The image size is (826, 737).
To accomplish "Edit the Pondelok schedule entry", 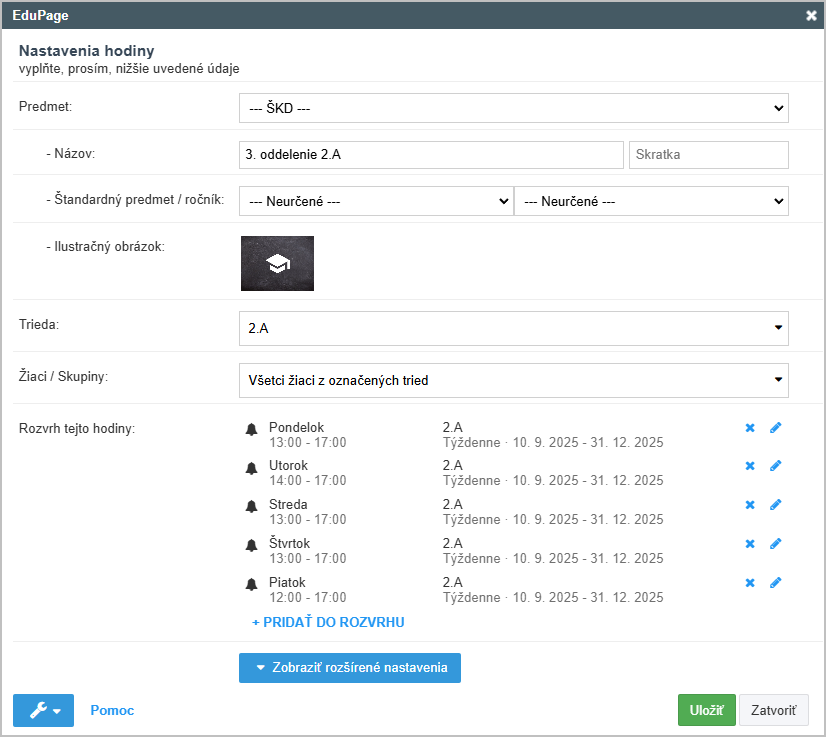I will 775,428.
